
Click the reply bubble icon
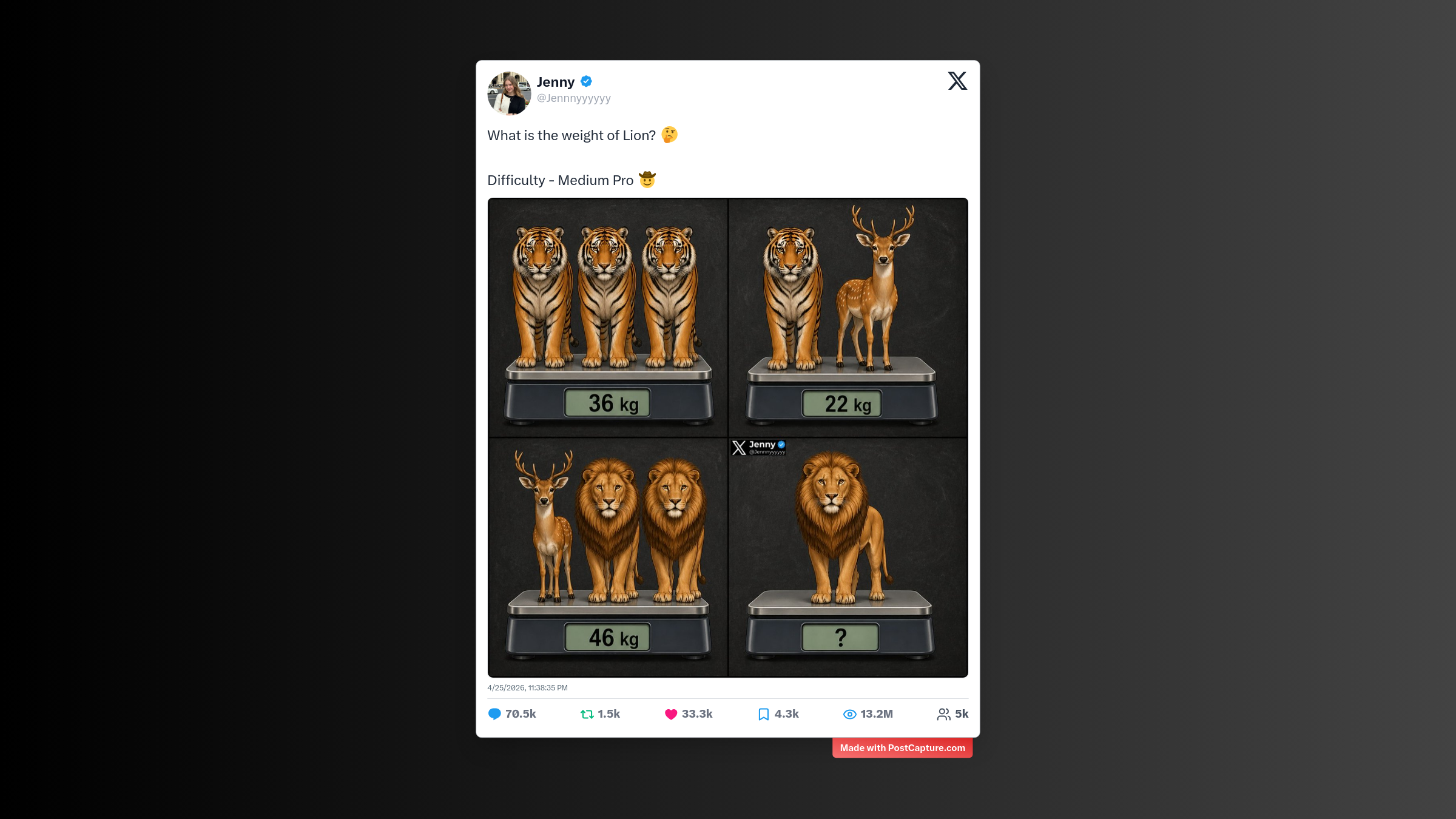coord(494,714)
